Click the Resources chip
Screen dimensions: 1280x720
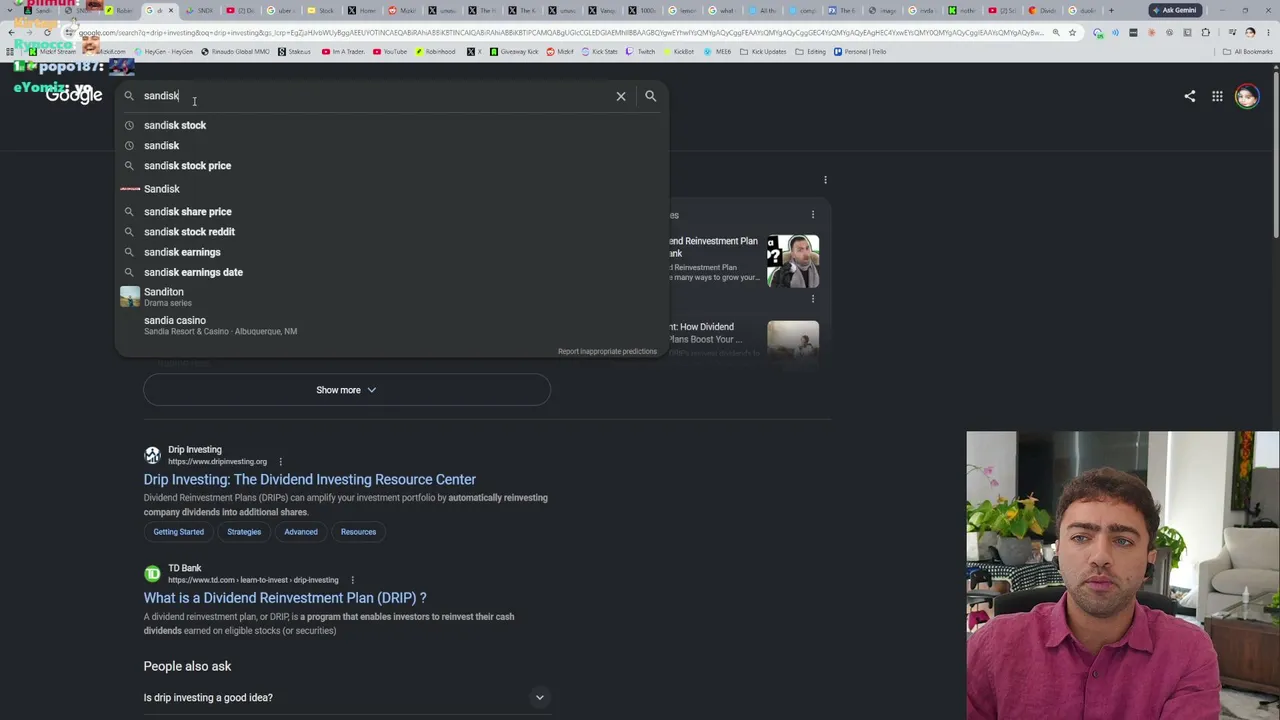pyautogui.click(x=358, y=532)
